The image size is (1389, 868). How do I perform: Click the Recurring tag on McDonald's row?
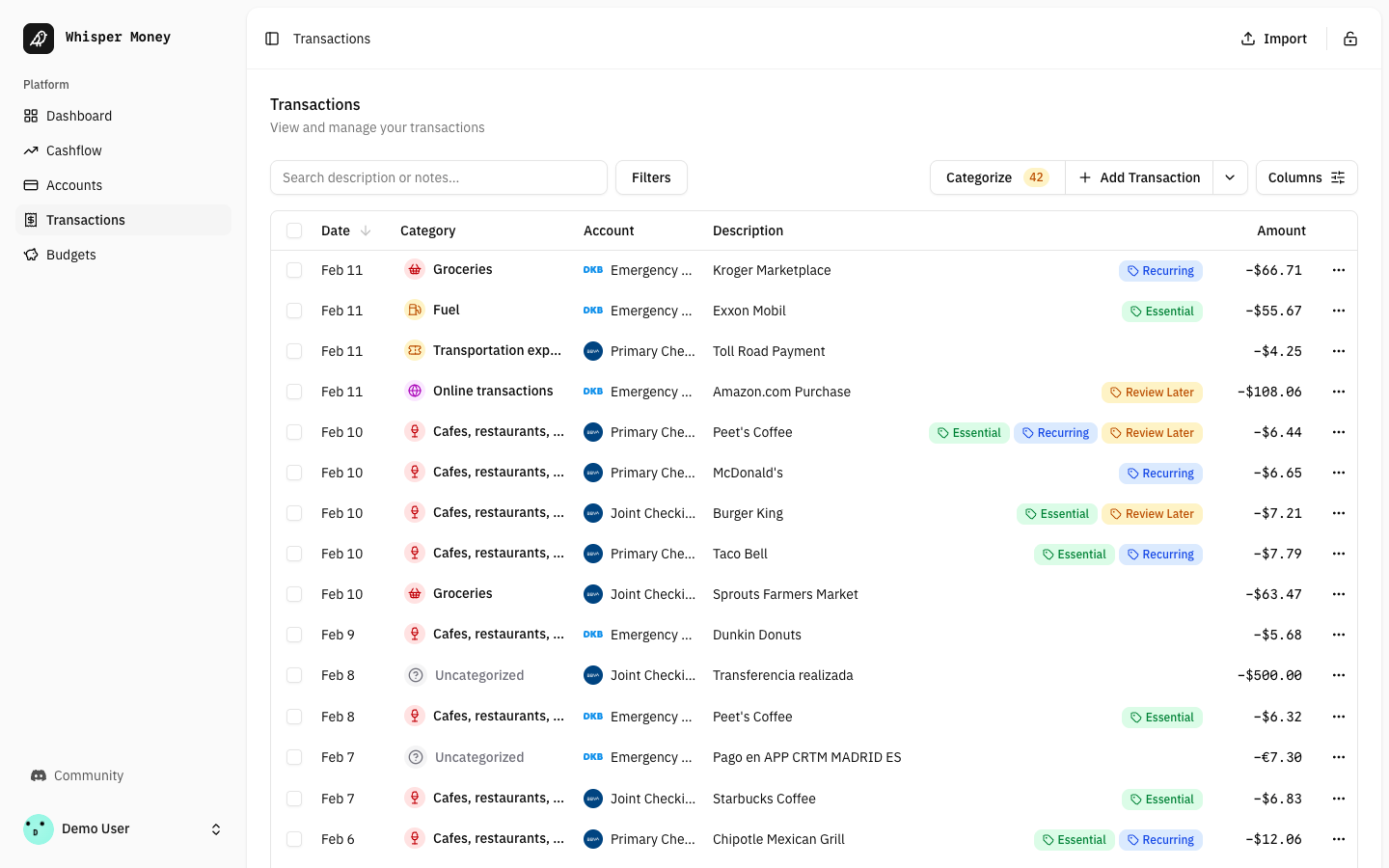click(1160, 473)
